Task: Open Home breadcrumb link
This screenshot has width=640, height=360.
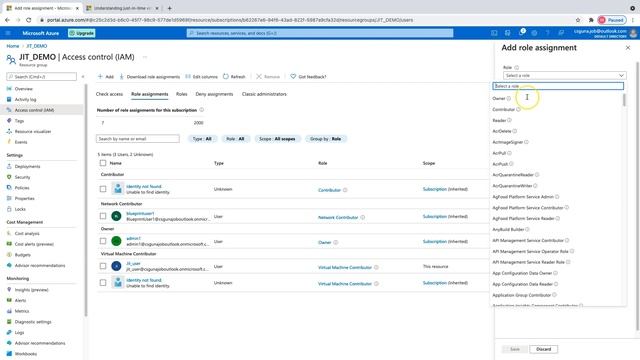Action: 13,46
